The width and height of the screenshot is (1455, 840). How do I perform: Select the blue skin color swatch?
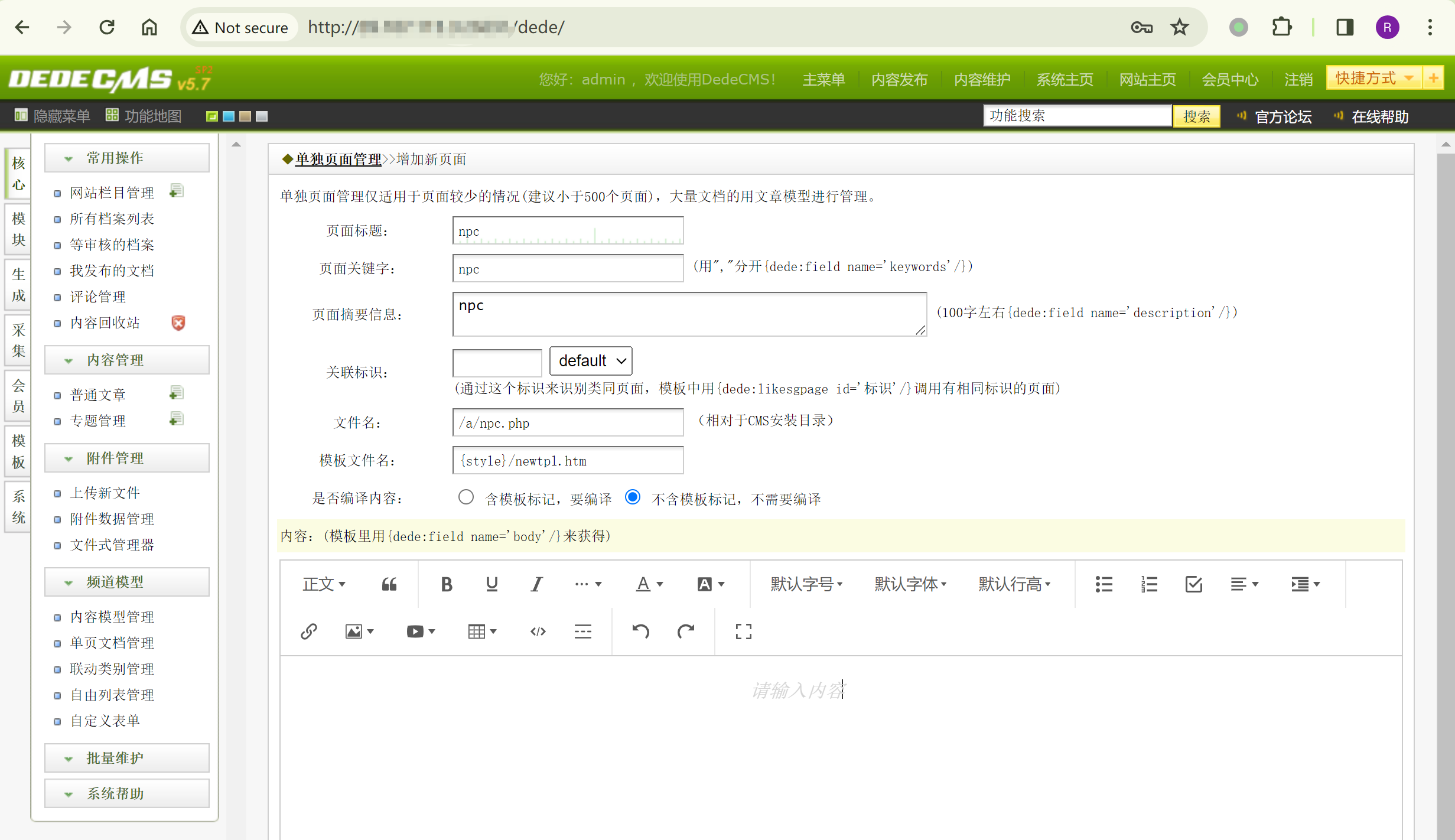(229, 116)
